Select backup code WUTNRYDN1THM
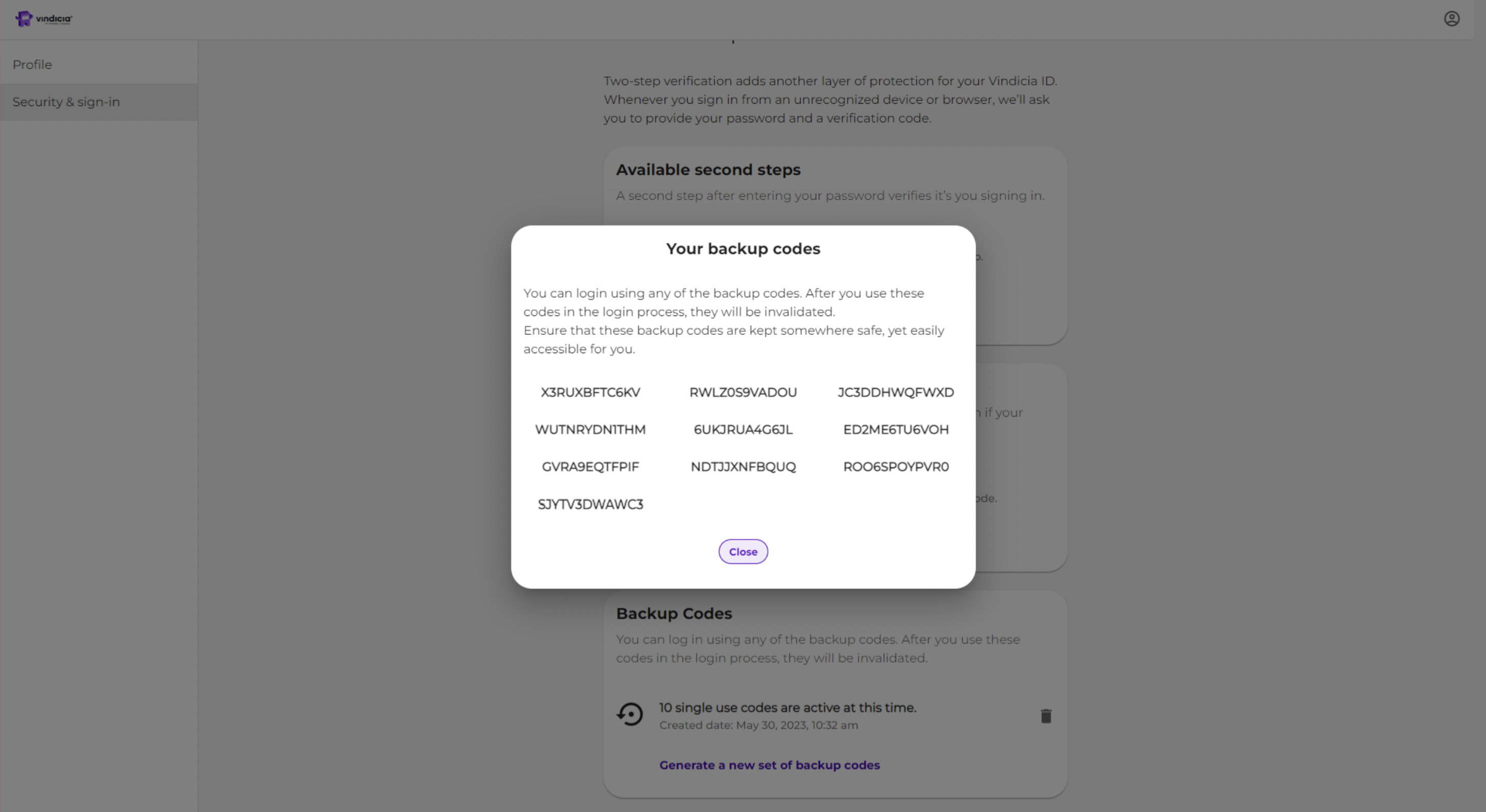Screen dimensions: 1486x812 (590, 430)
